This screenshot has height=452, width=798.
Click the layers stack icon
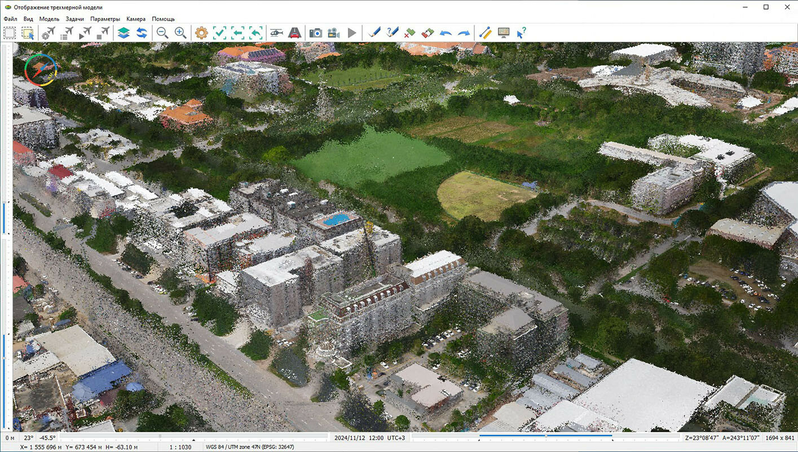pyautogui.click(x=123, y=32)
